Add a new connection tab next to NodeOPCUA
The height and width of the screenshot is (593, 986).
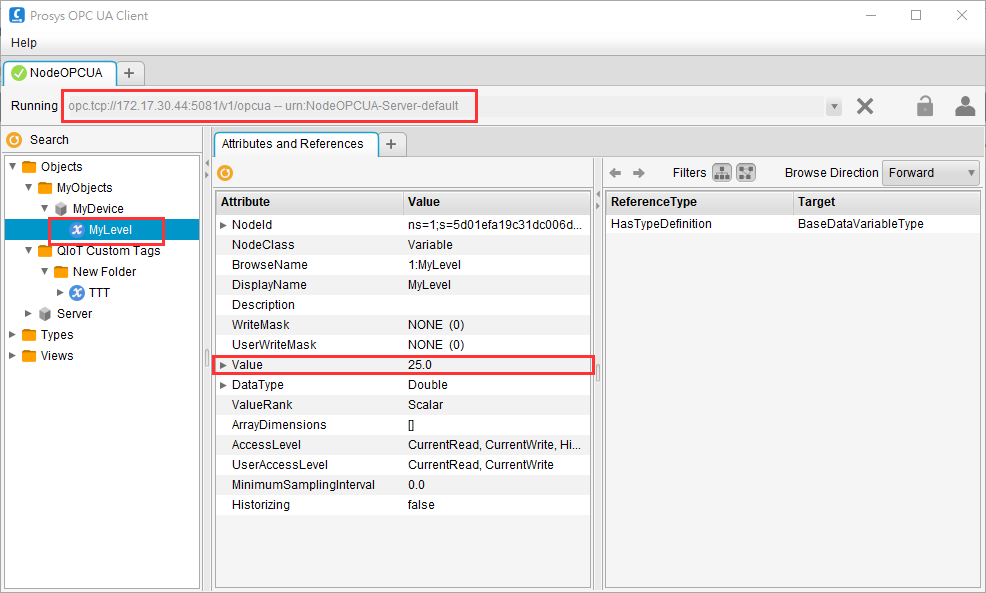point(130,74)
